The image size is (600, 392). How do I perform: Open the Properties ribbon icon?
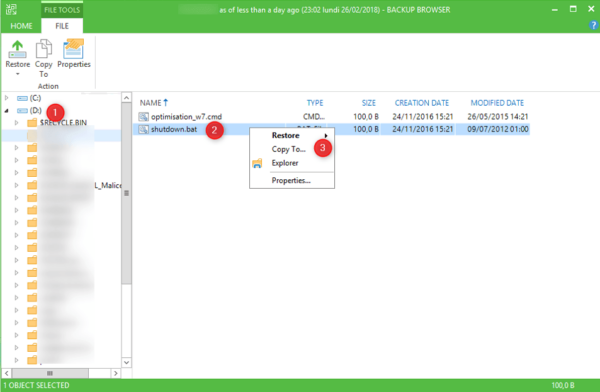click(x=73, y=49)
